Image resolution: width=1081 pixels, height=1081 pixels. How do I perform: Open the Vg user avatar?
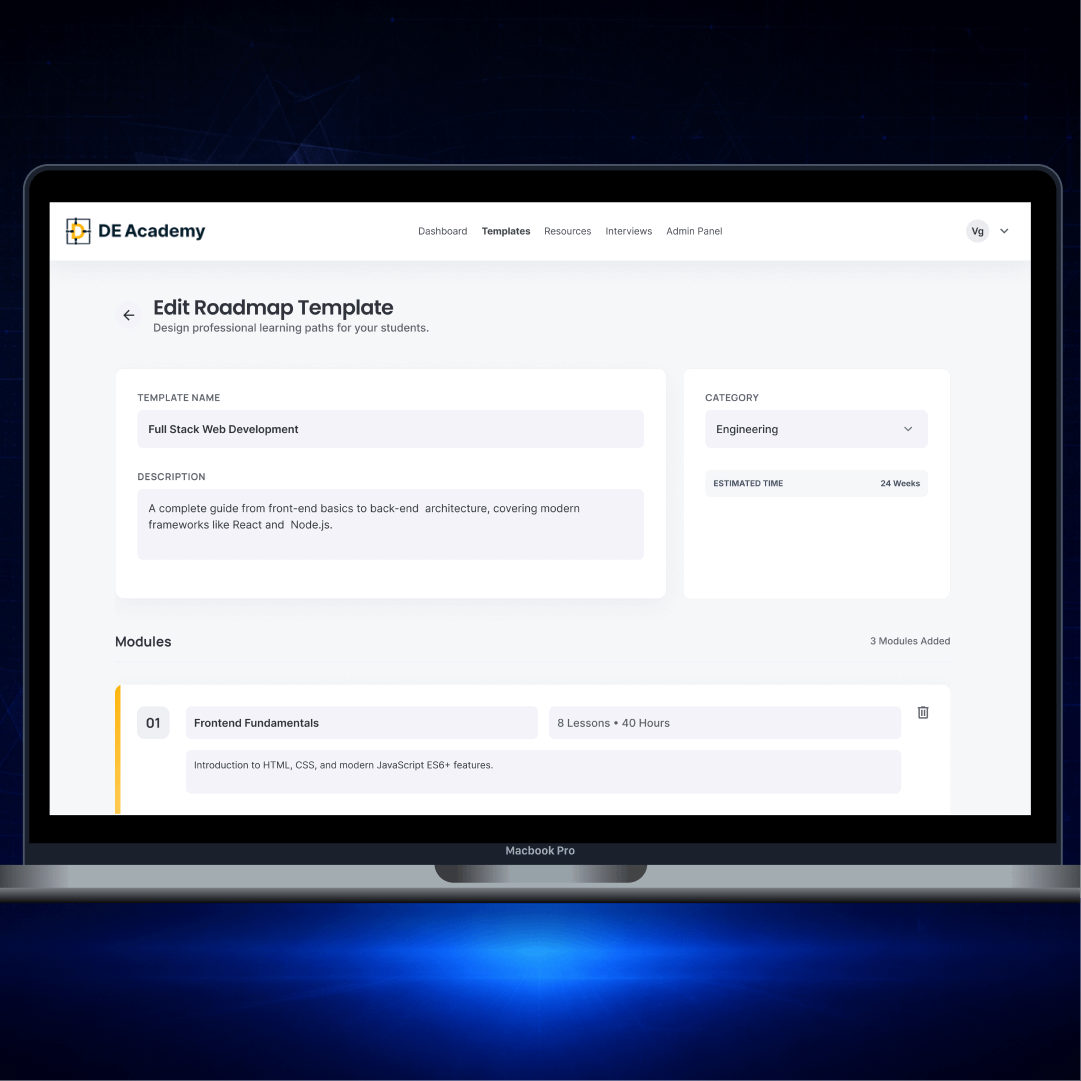tap(977, 231)
